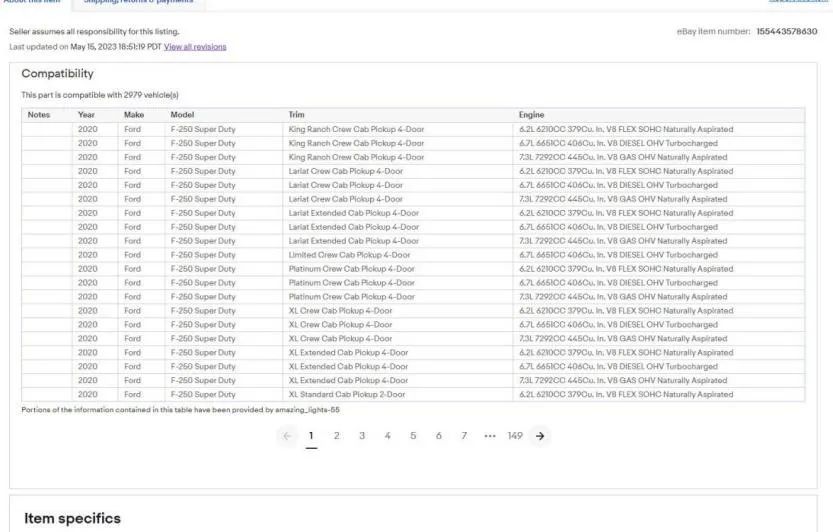Click 'Limited Crew Cab Pickup 4-Door' trim cell
Viewport: 833px width, 532px height.
tap(350, 255)
